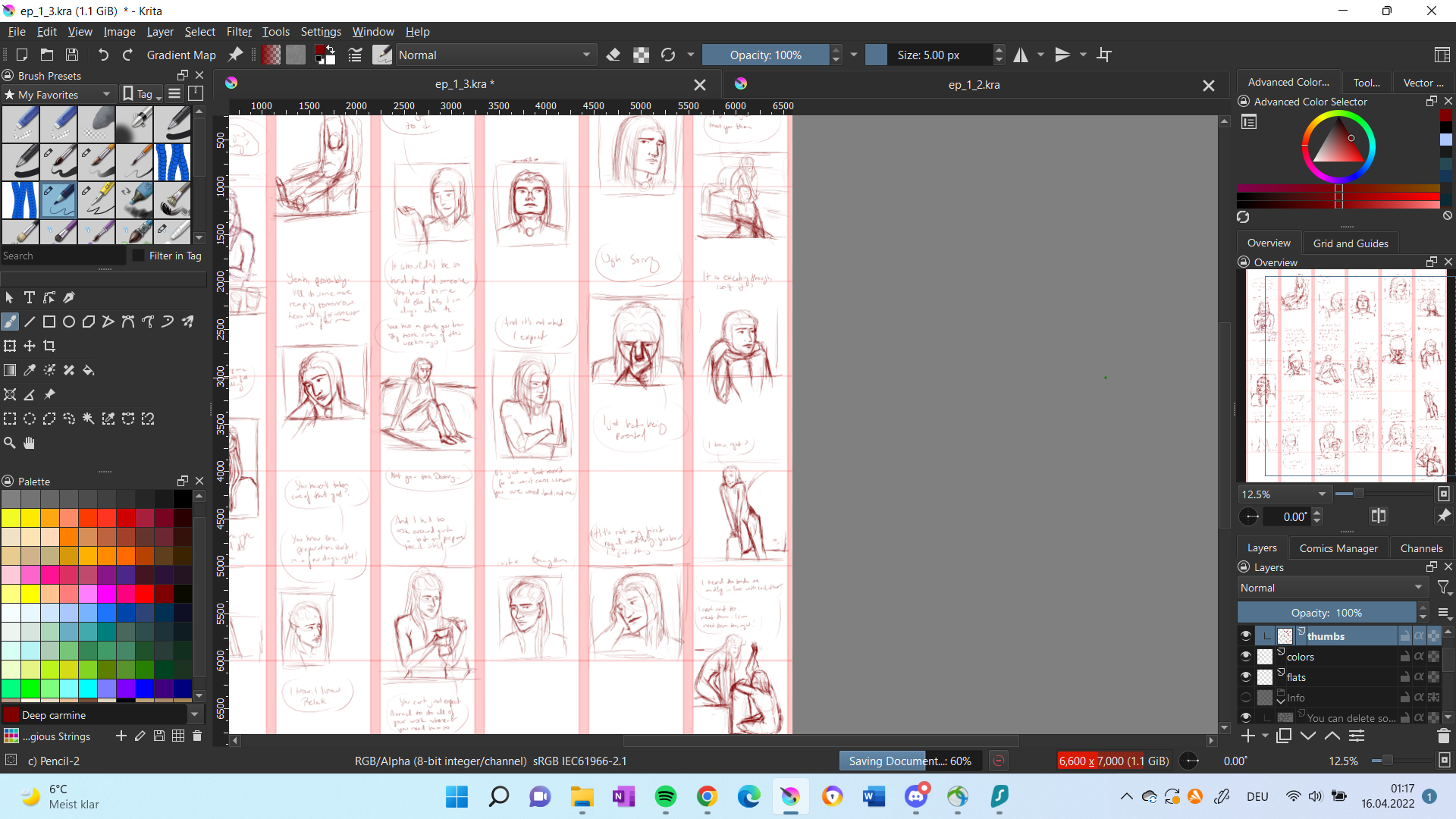Pick the Fill bucket tool

click(x=89, y=370)
